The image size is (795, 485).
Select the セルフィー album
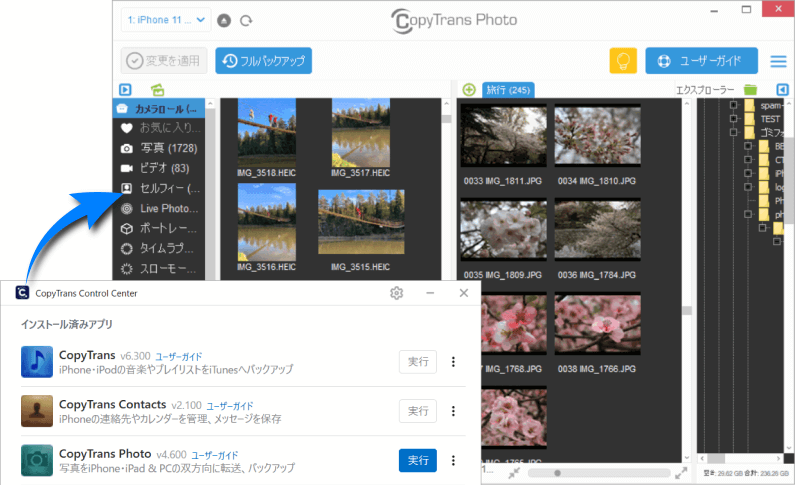(x=159, y=188)
